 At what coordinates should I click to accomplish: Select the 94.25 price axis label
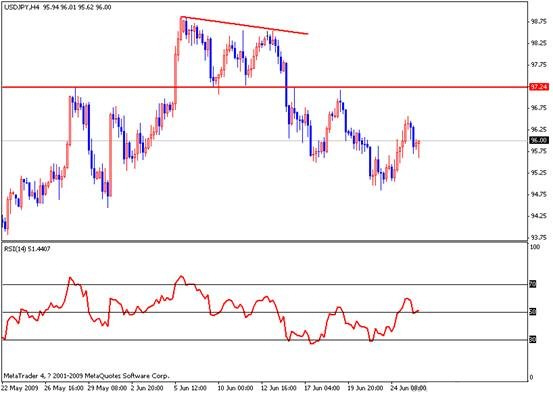click(539, 216)
